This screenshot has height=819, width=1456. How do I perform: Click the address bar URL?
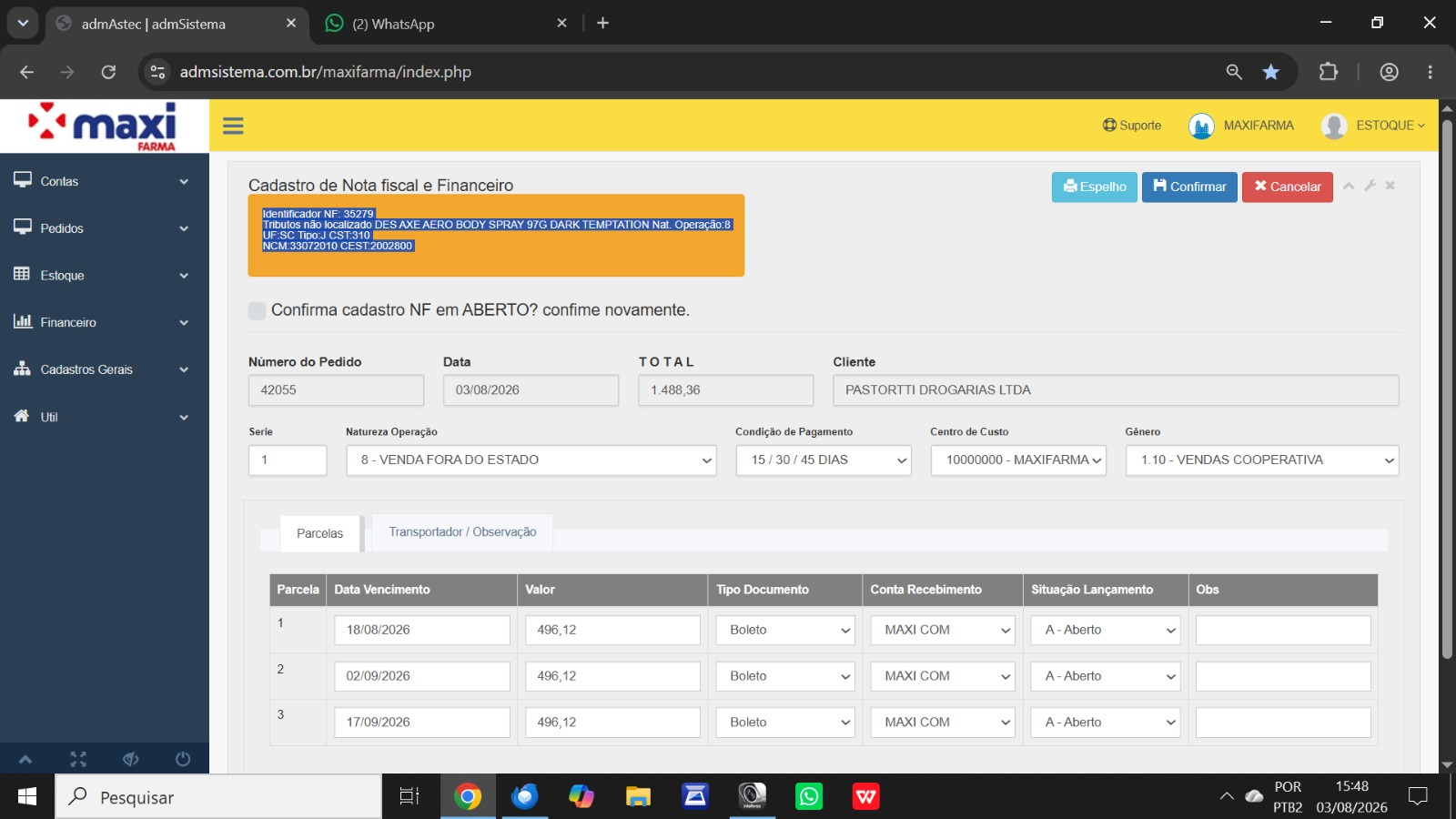click(326, 72)
